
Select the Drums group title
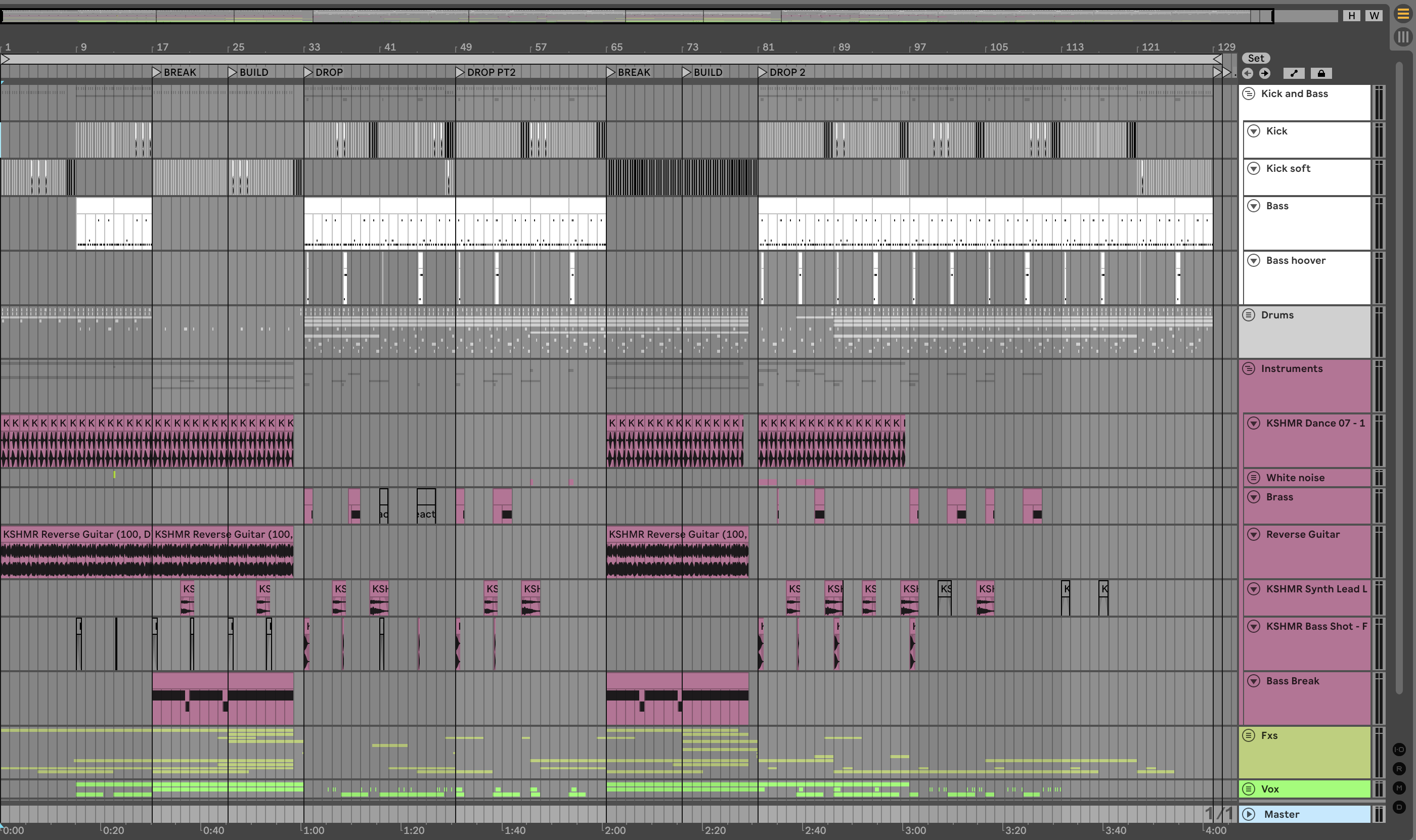1277,315
